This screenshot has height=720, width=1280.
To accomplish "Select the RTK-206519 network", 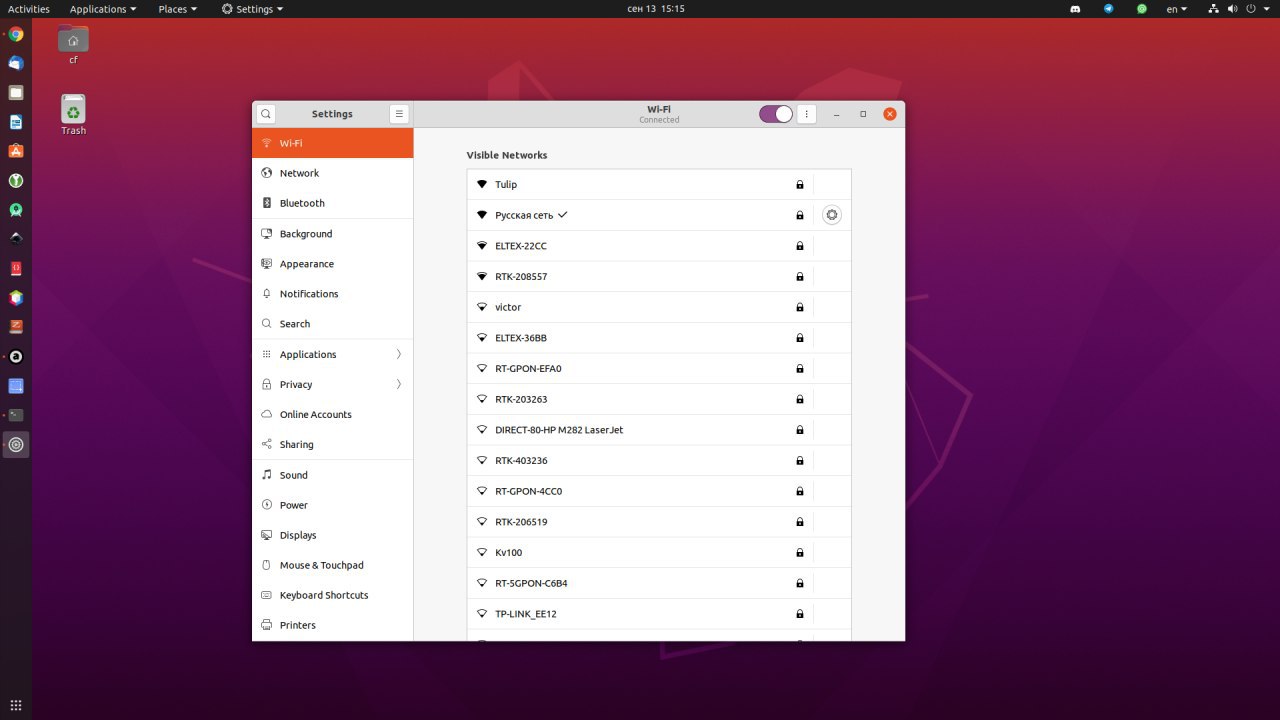I will point(659,522).
